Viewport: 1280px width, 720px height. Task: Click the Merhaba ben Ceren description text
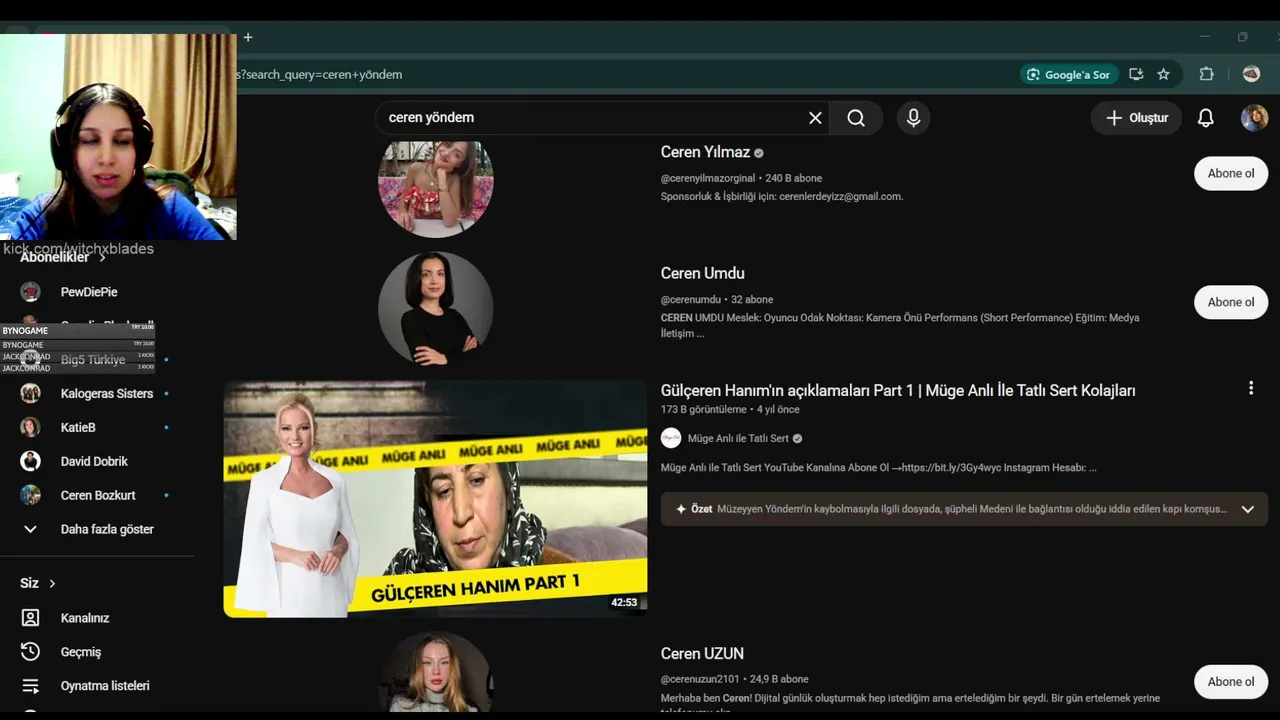tap(910, 704)
